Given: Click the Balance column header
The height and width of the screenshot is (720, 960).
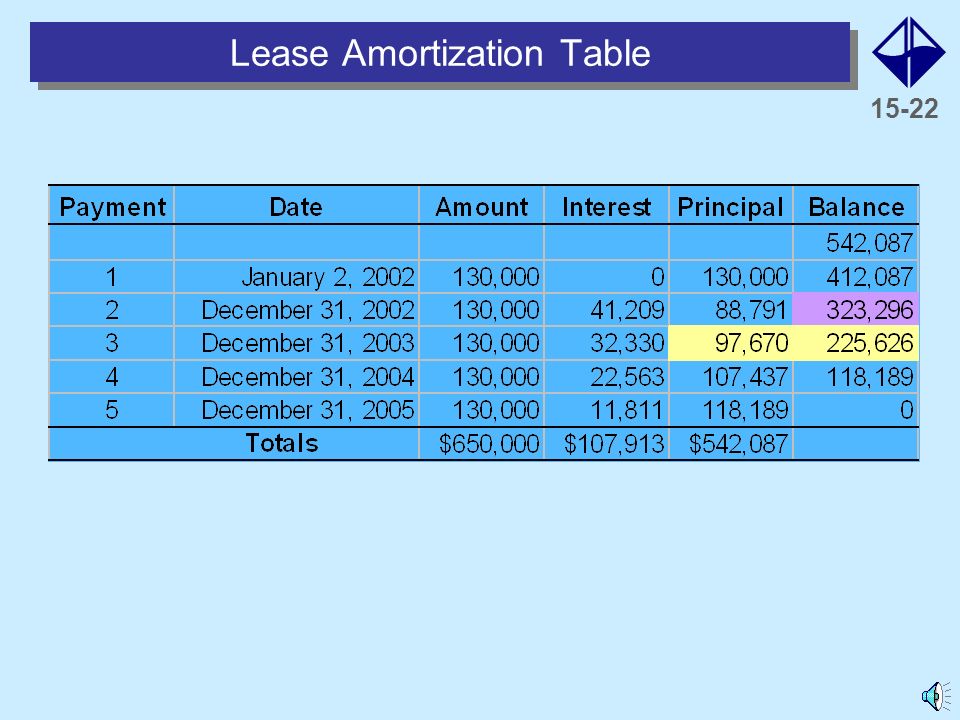Looking at the screenshot, I should pos(856,206).
